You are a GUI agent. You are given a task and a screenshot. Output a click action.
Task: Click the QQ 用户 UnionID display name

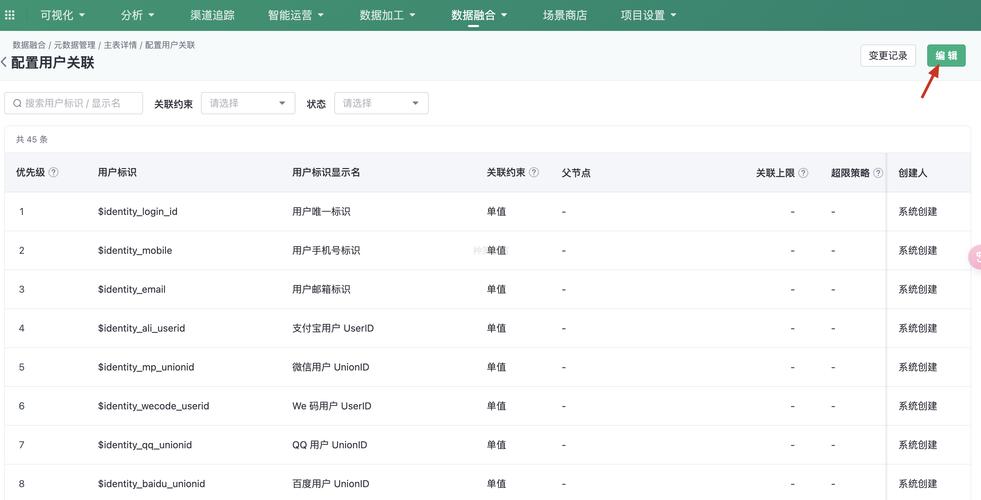point(330,444)
